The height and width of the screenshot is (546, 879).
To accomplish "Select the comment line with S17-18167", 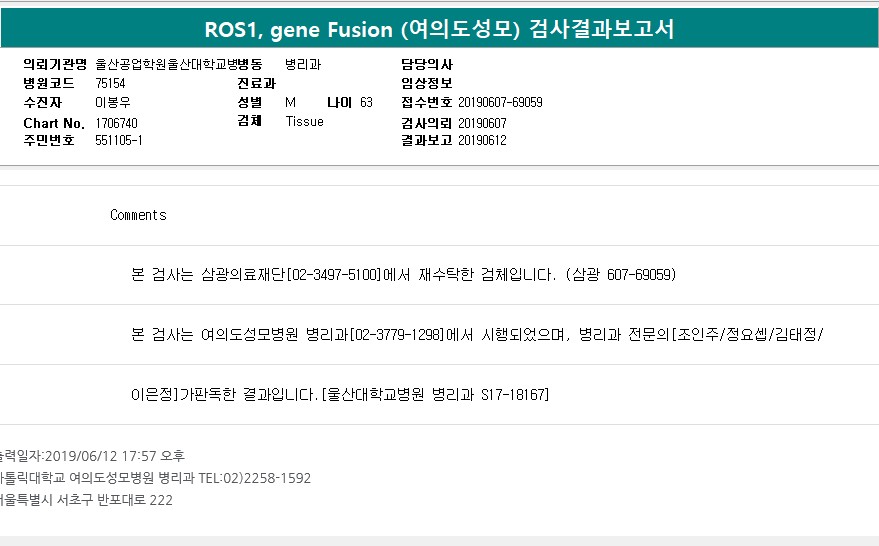I will 340,394.
